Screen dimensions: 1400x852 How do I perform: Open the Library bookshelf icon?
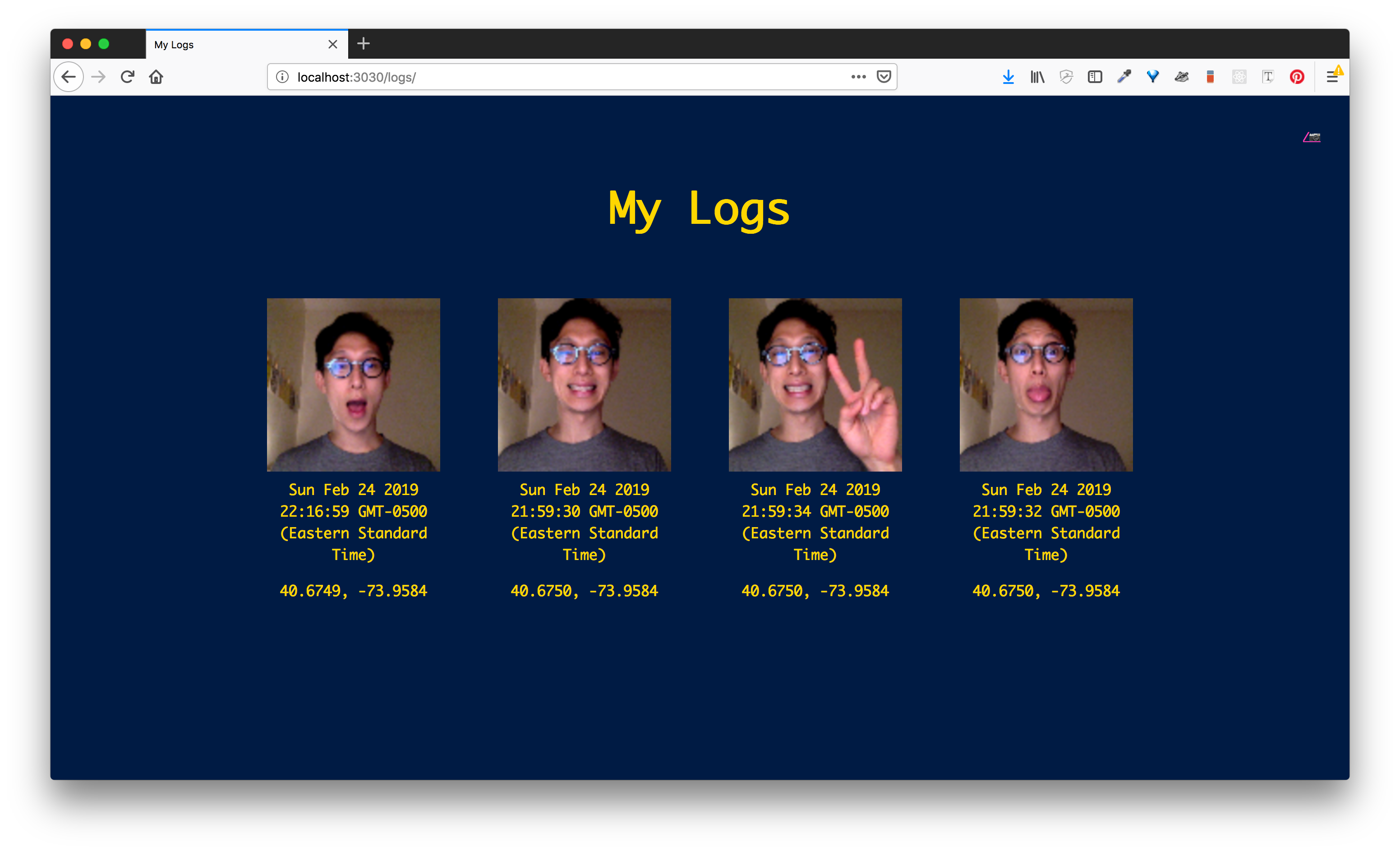(1037, 77)
